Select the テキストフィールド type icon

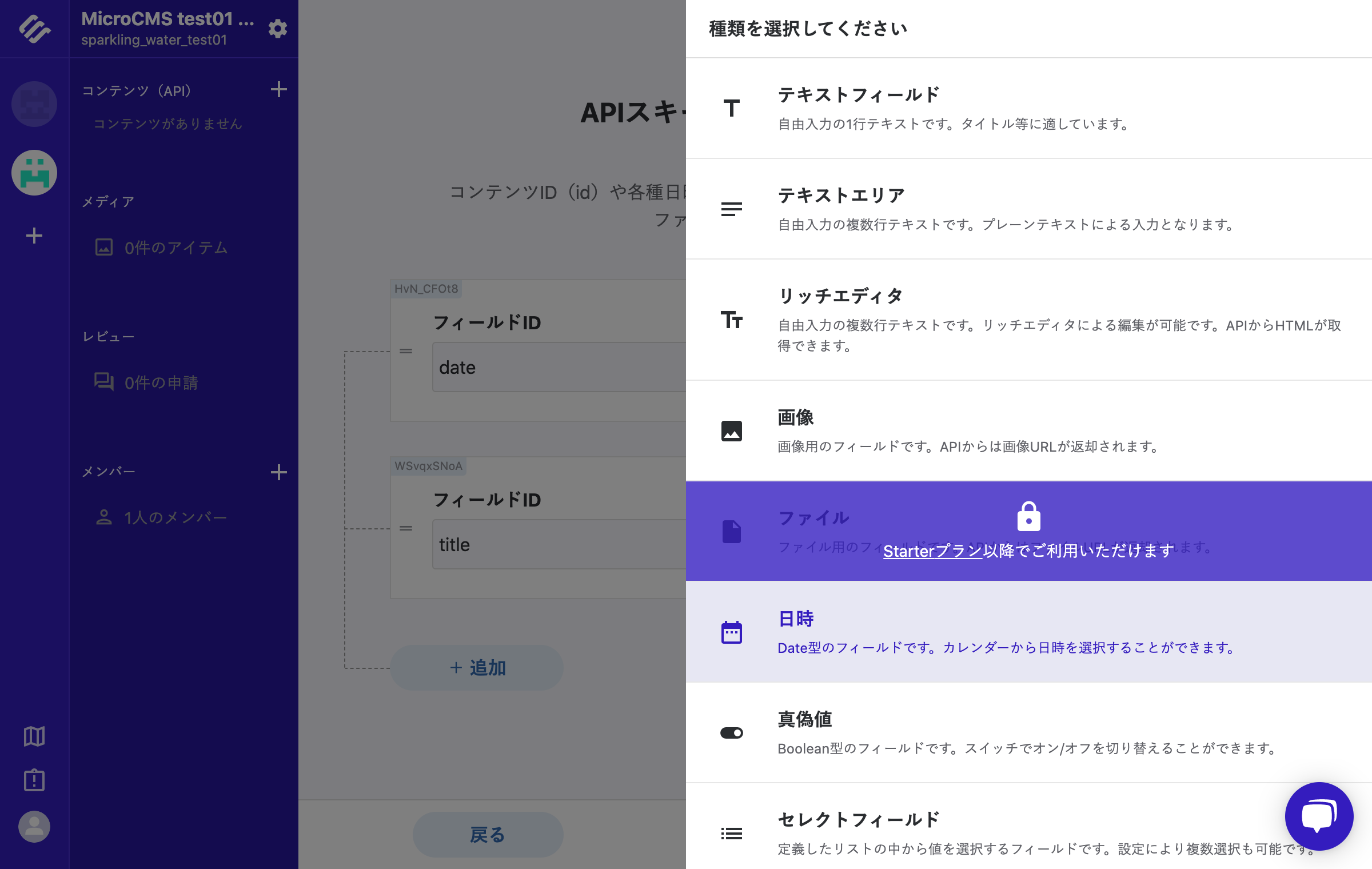click(x=732, y=107)
